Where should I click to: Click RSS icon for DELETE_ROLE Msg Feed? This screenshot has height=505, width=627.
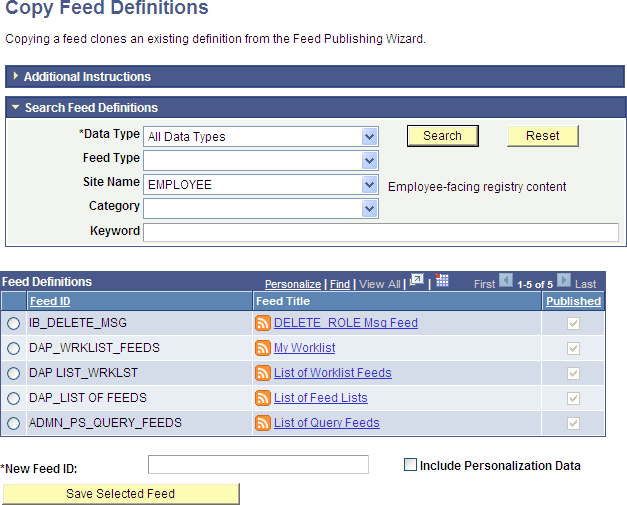pyautogui.click(x=263, y=323)
